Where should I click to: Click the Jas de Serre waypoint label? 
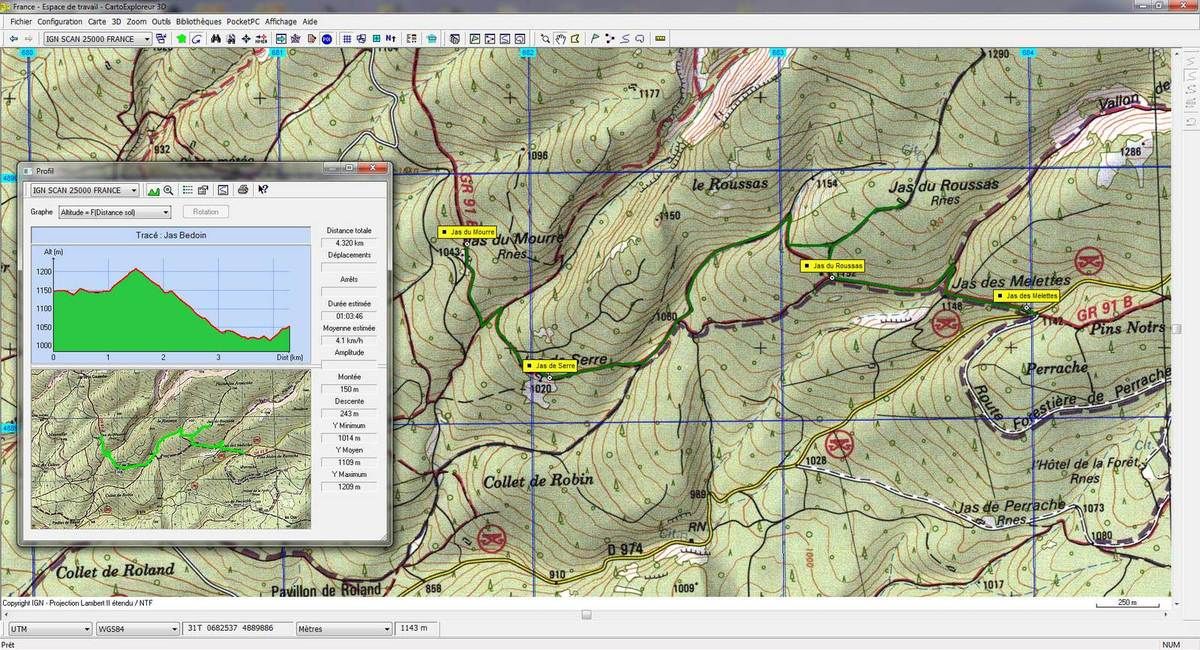[x=552, y=366]
